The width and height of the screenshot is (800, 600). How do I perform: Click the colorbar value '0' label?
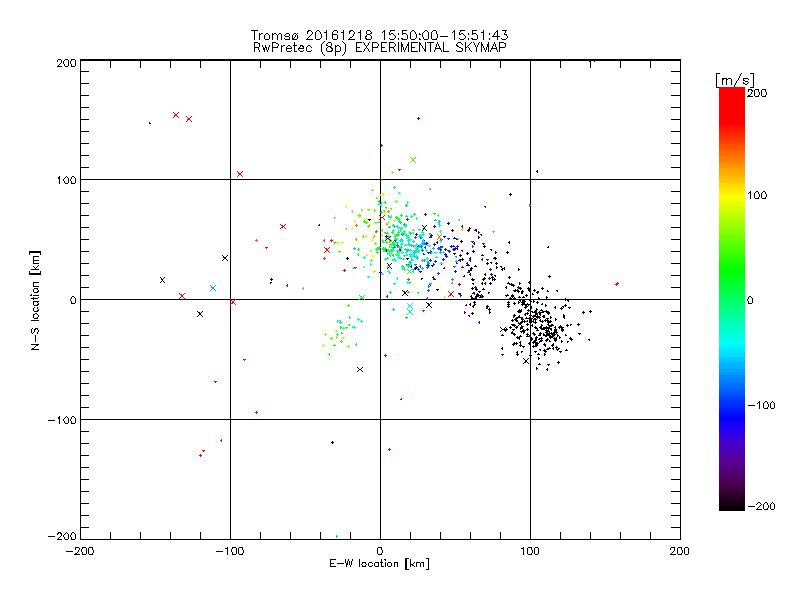click(x=750, y=300)
